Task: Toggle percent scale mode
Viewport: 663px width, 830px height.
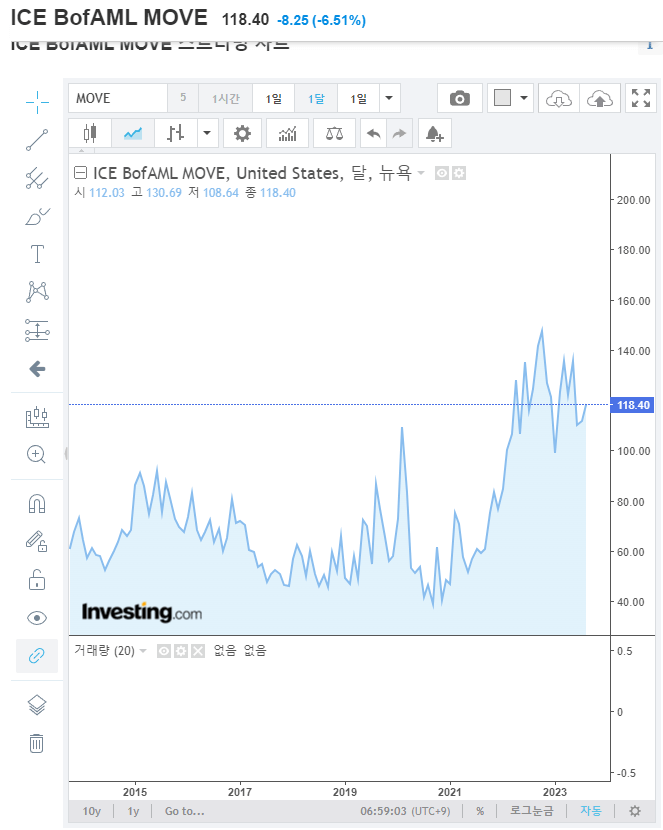Action: (x=480, y=811)
